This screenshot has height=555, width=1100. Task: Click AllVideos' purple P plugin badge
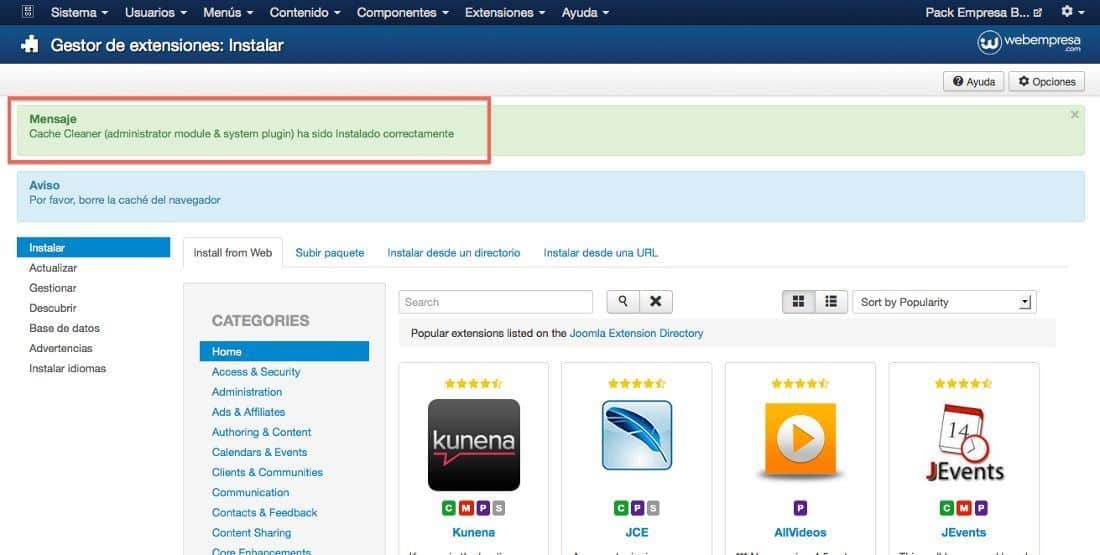[800, 508]
